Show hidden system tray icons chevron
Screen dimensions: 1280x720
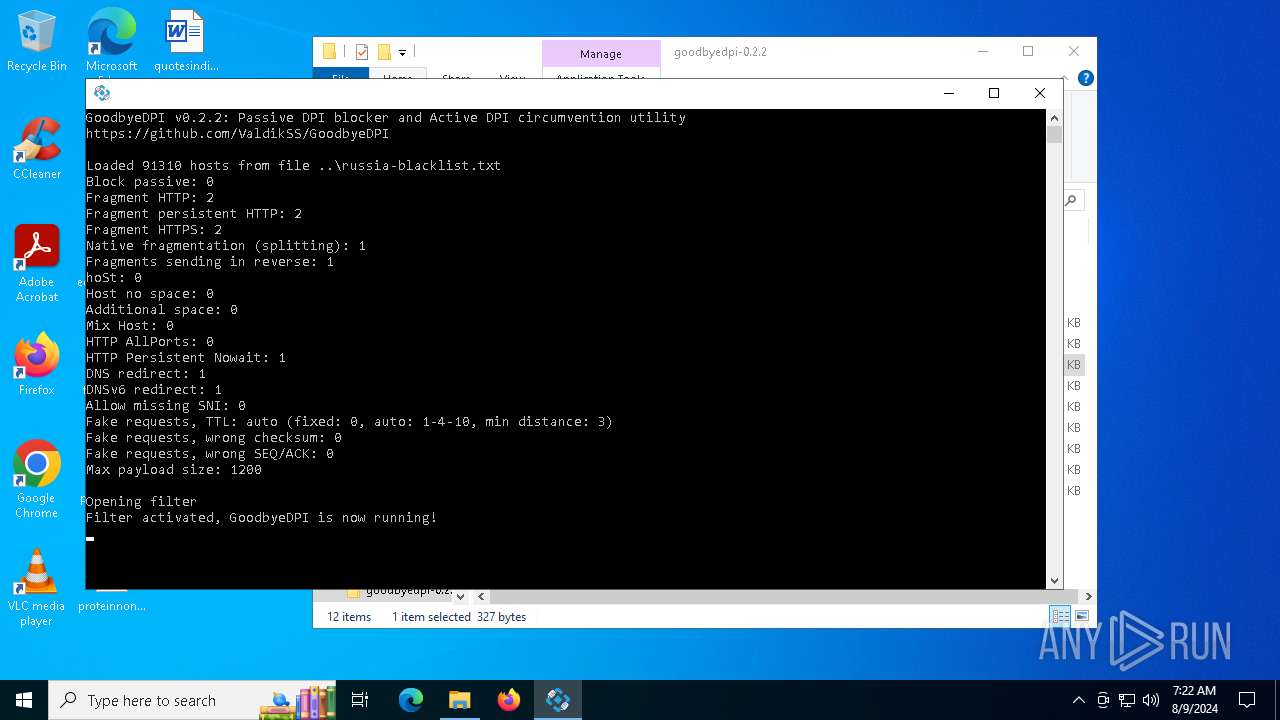[1078, 700]
